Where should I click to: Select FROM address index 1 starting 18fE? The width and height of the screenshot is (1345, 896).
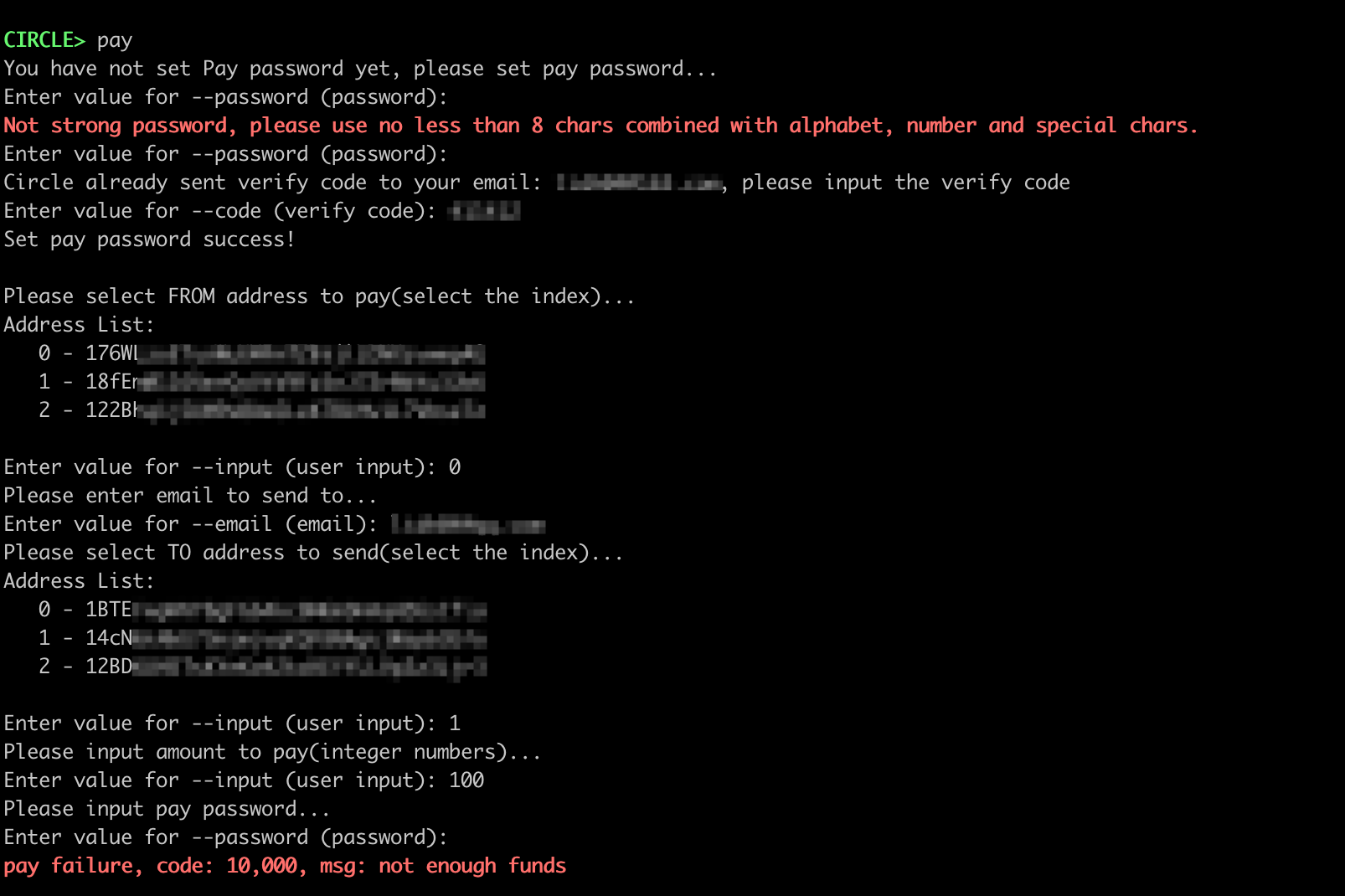pos(261,382)
